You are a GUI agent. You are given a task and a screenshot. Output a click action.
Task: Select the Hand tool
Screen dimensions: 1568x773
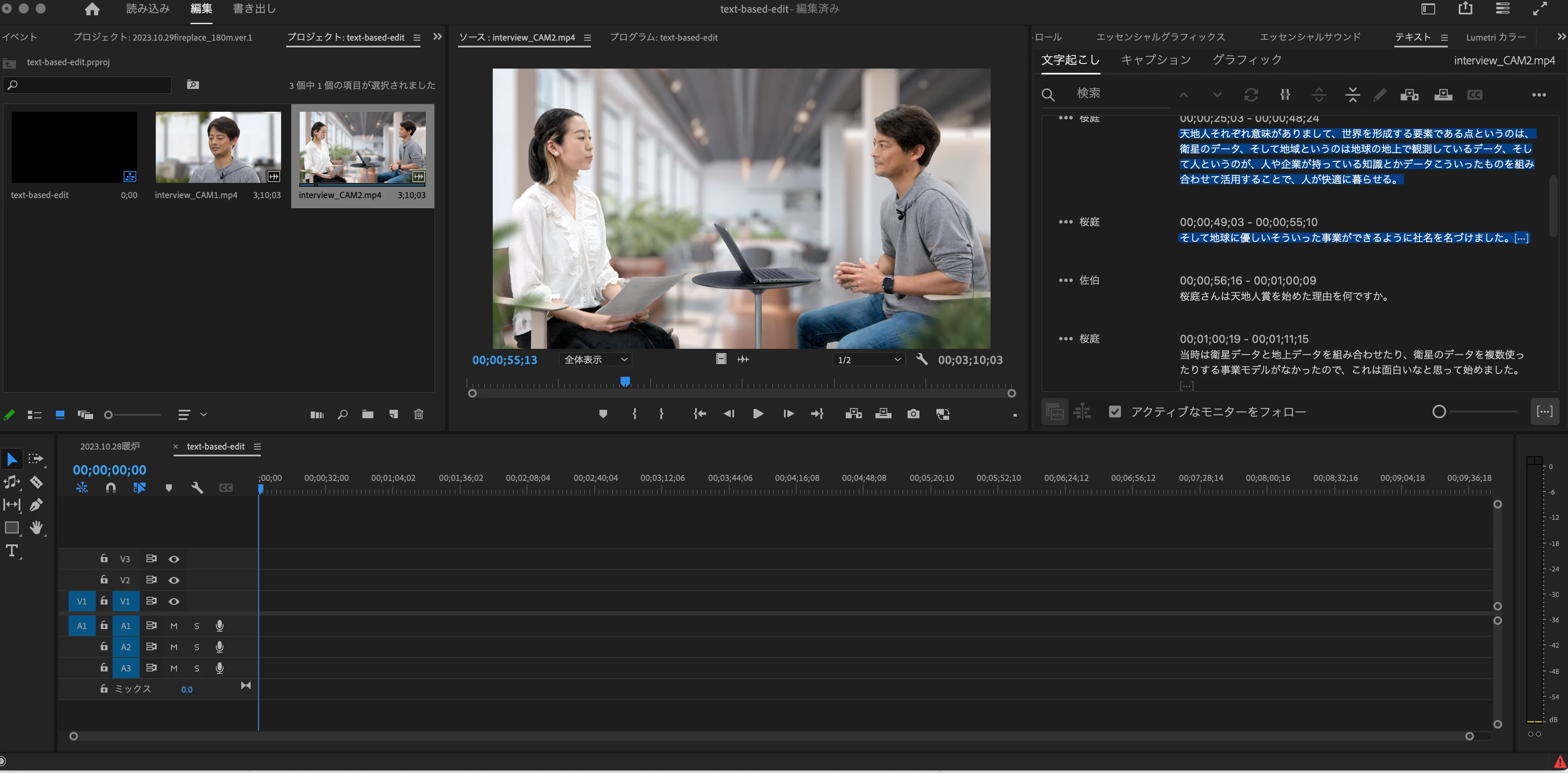pyautogui.click(x=36, y=528)
